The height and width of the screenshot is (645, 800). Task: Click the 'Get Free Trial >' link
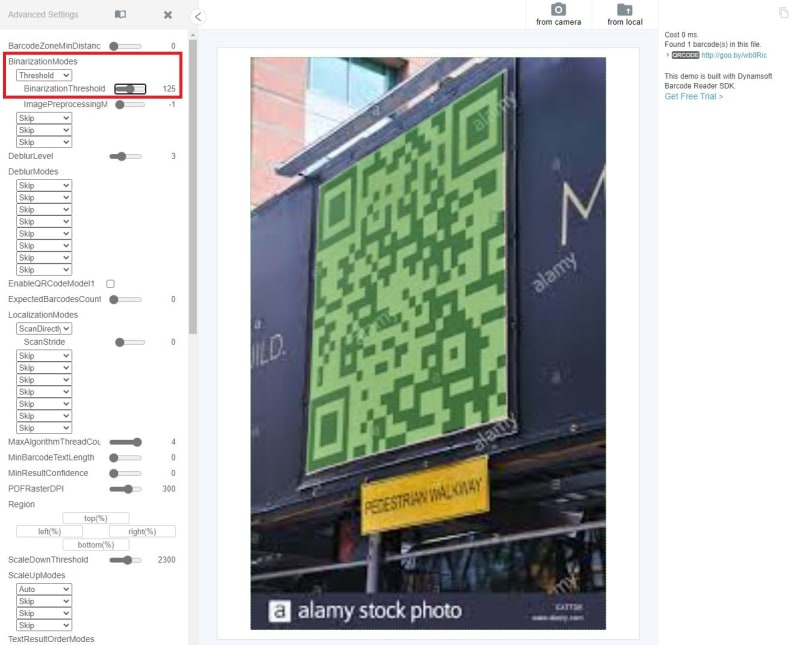coord(693,96)
